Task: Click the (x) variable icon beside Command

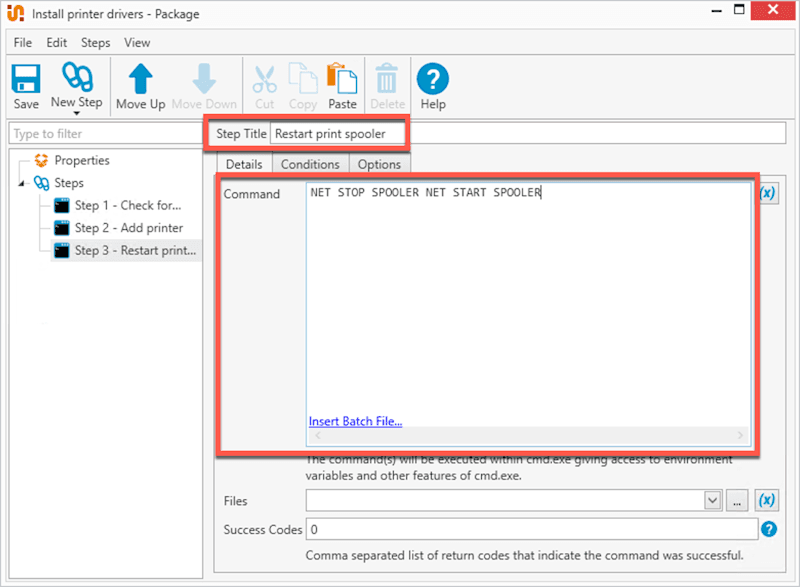Action: click(x=767, y=192)
